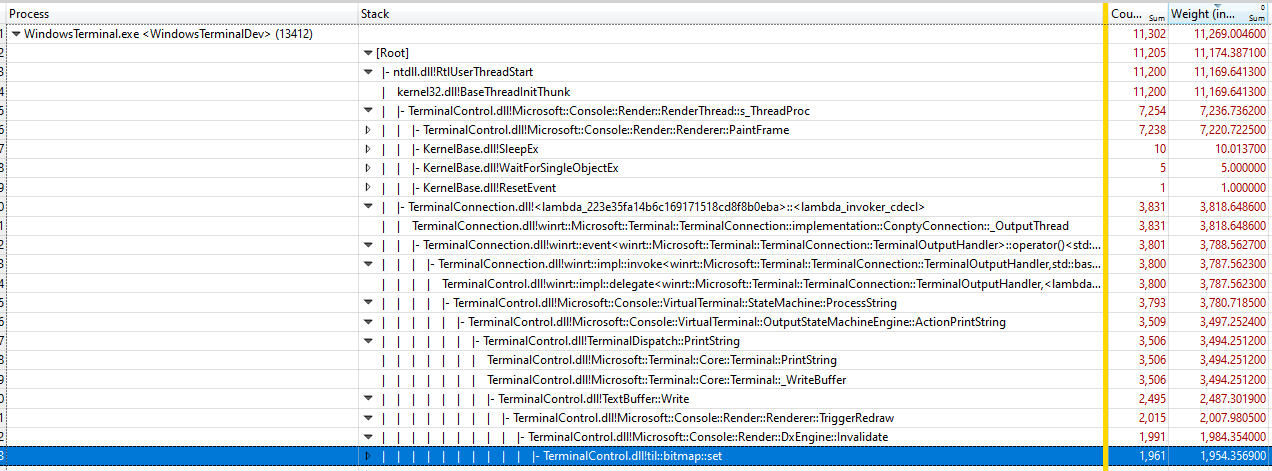Click count value 3,793
1272x471 pixels.
(1152, 303)
